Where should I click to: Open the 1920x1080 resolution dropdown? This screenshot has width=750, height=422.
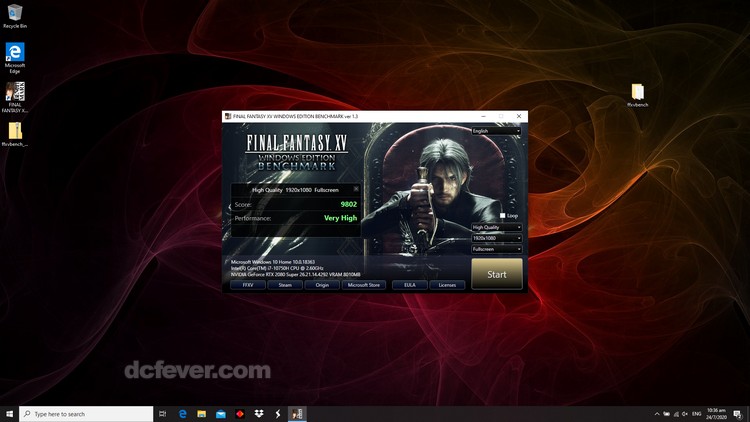(496, 238)
